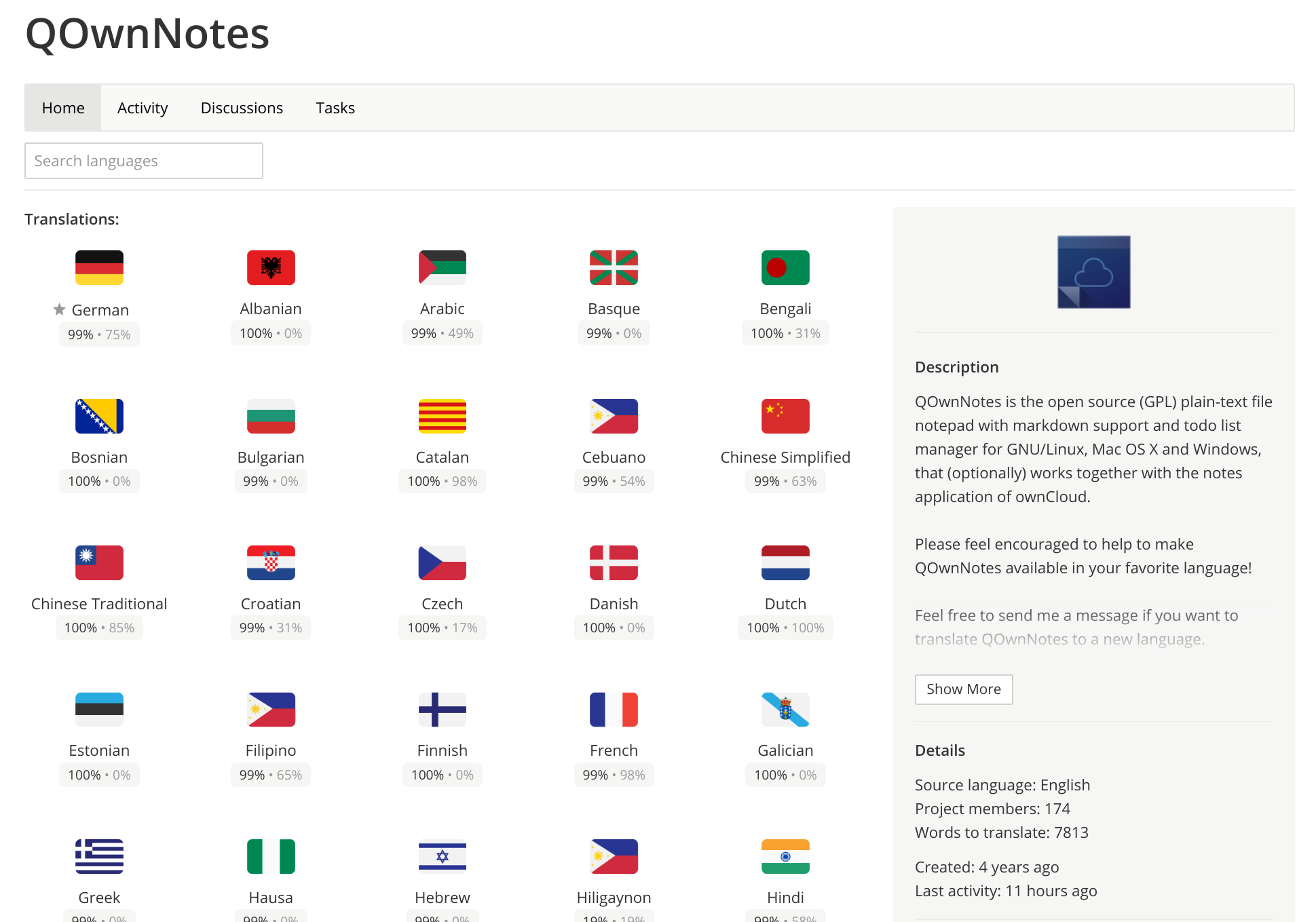Switch to the Activity tab
Screen dimensions: 1316x922
[x=143, y=108]
